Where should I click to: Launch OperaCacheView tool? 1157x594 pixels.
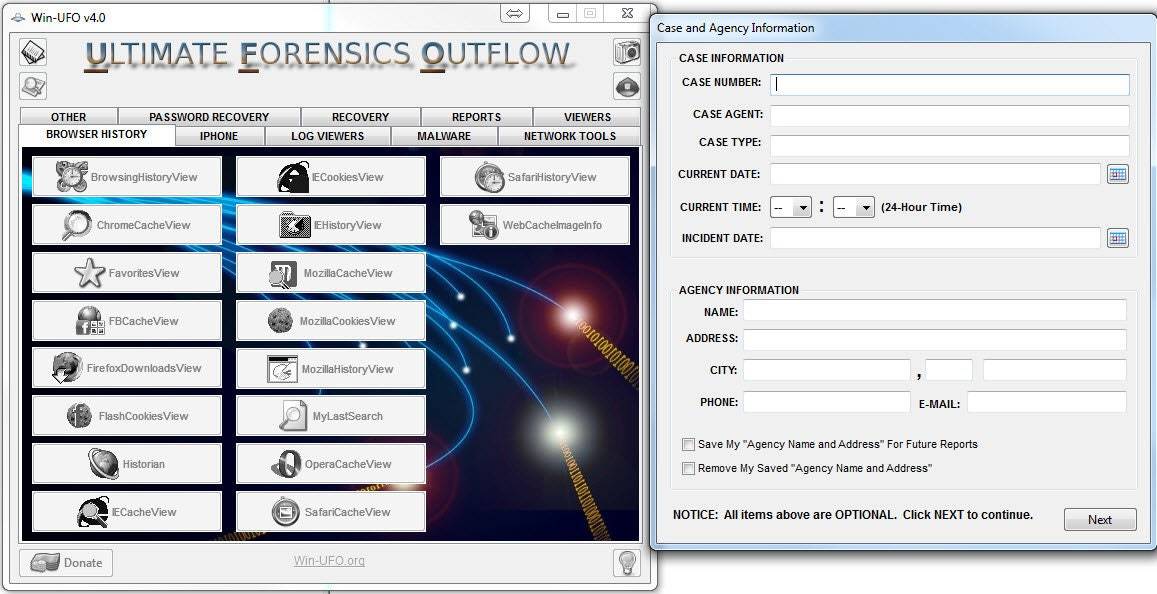click(331, 463)
